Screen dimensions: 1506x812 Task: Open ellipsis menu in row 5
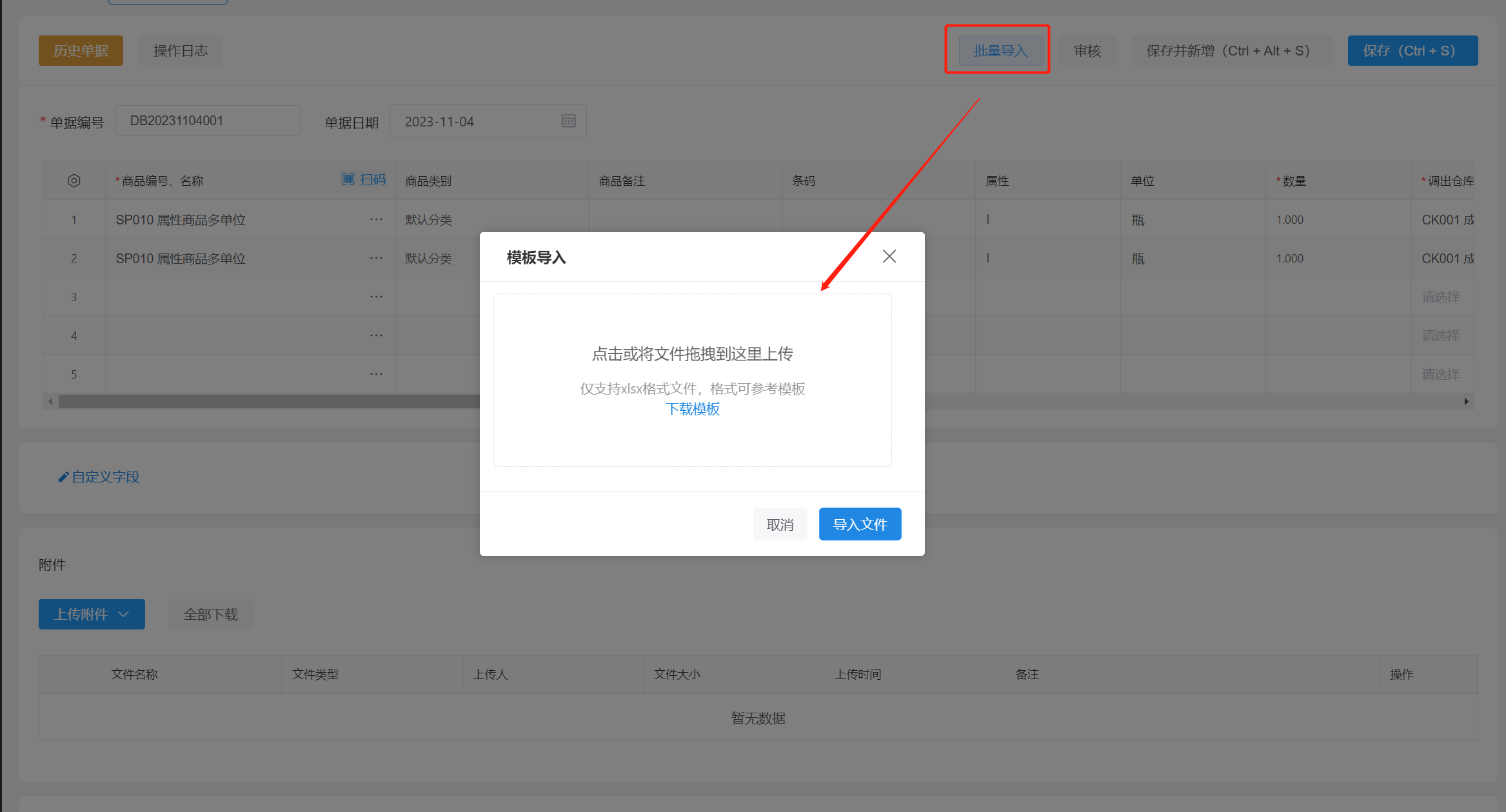[x=377, y=374]
